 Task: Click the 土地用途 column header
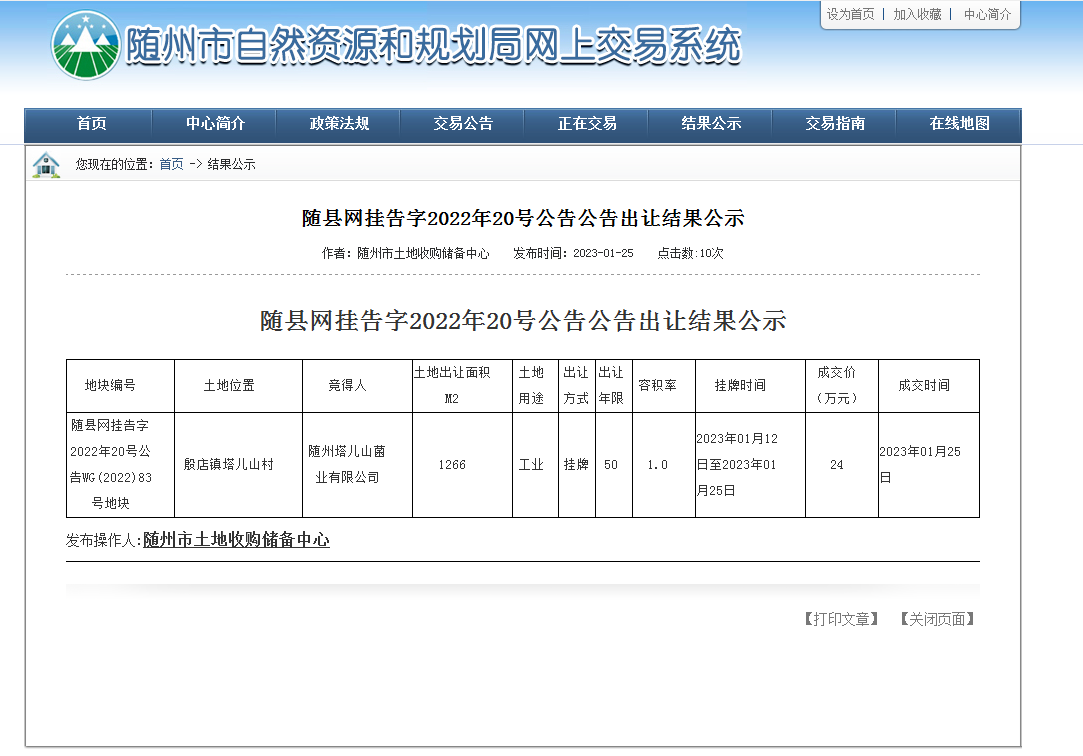click(531, 385)
